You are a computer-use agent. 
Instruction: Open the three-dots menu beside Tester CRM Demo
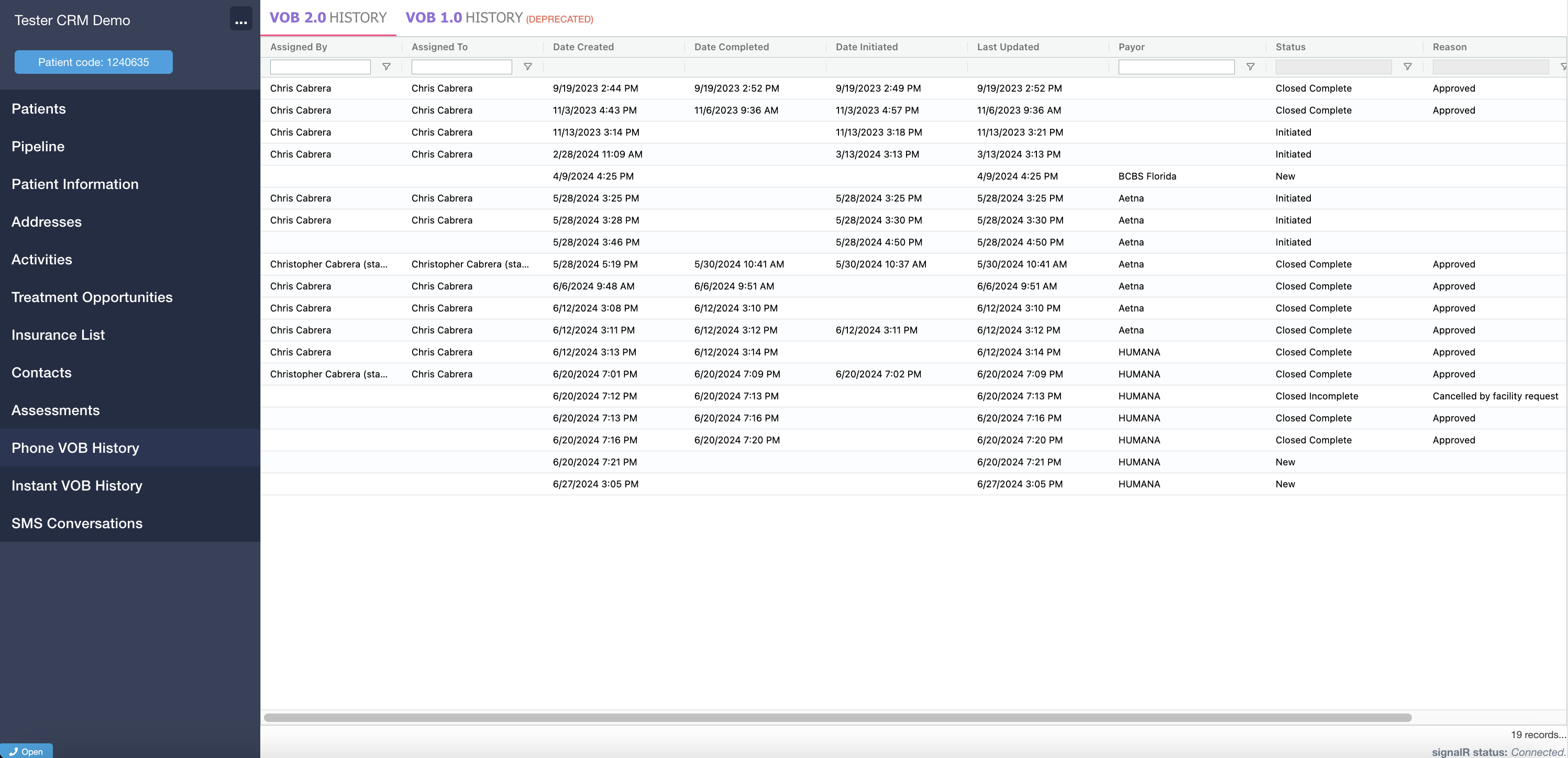click(x=240, y=20)
